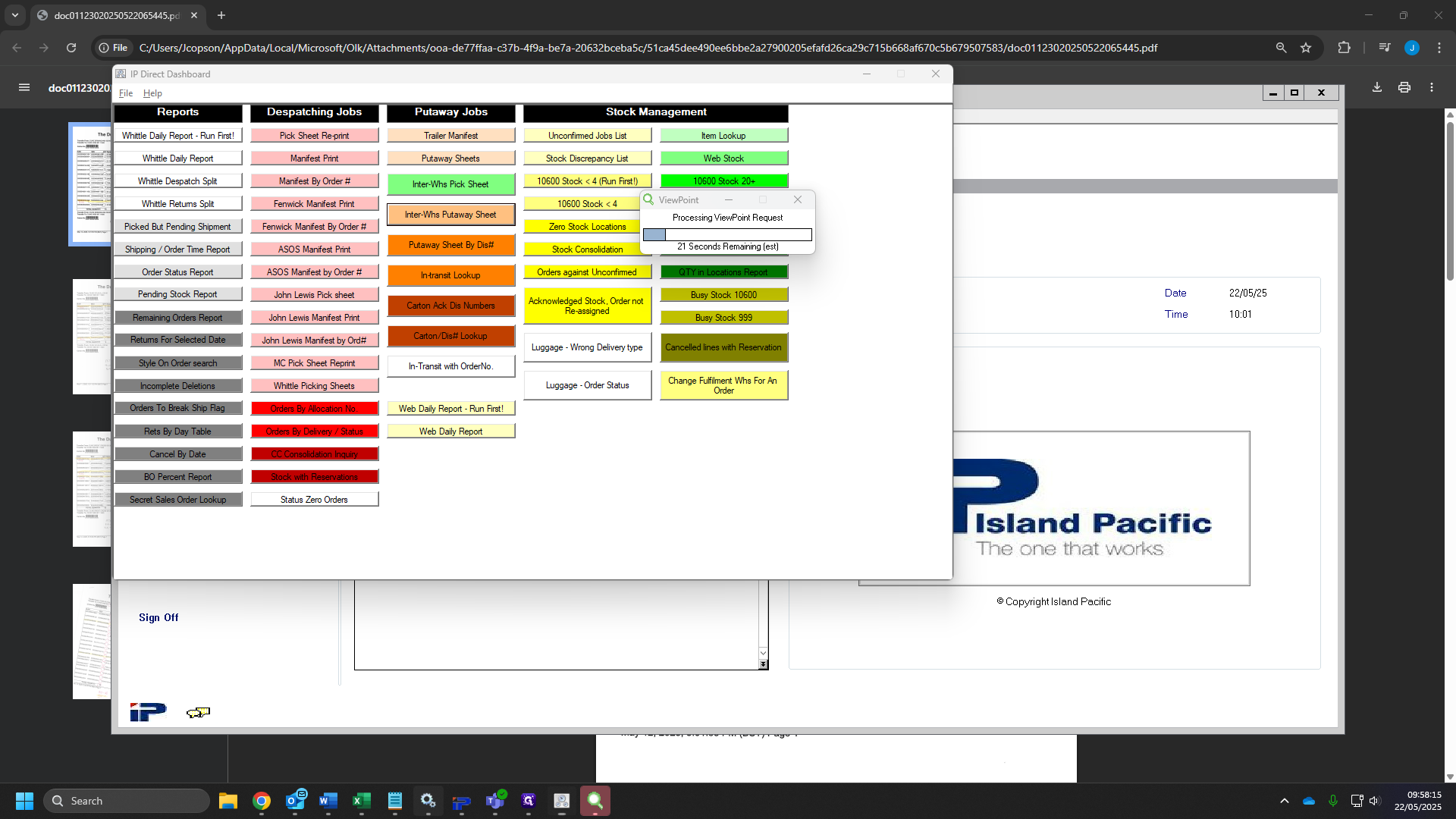
Task: Open Unconfirmed Jobs List
Action: point(588,136)
